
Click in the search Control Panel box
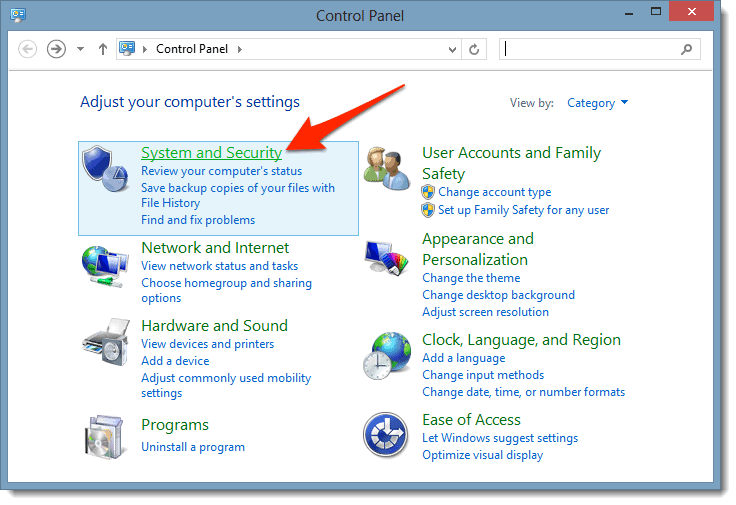(600, 49)
